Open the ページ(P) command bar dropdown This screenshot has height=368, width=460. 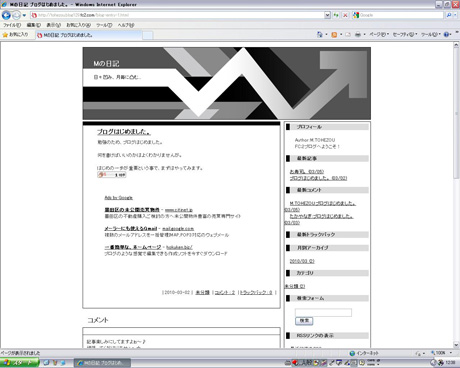tap(379, 35)
